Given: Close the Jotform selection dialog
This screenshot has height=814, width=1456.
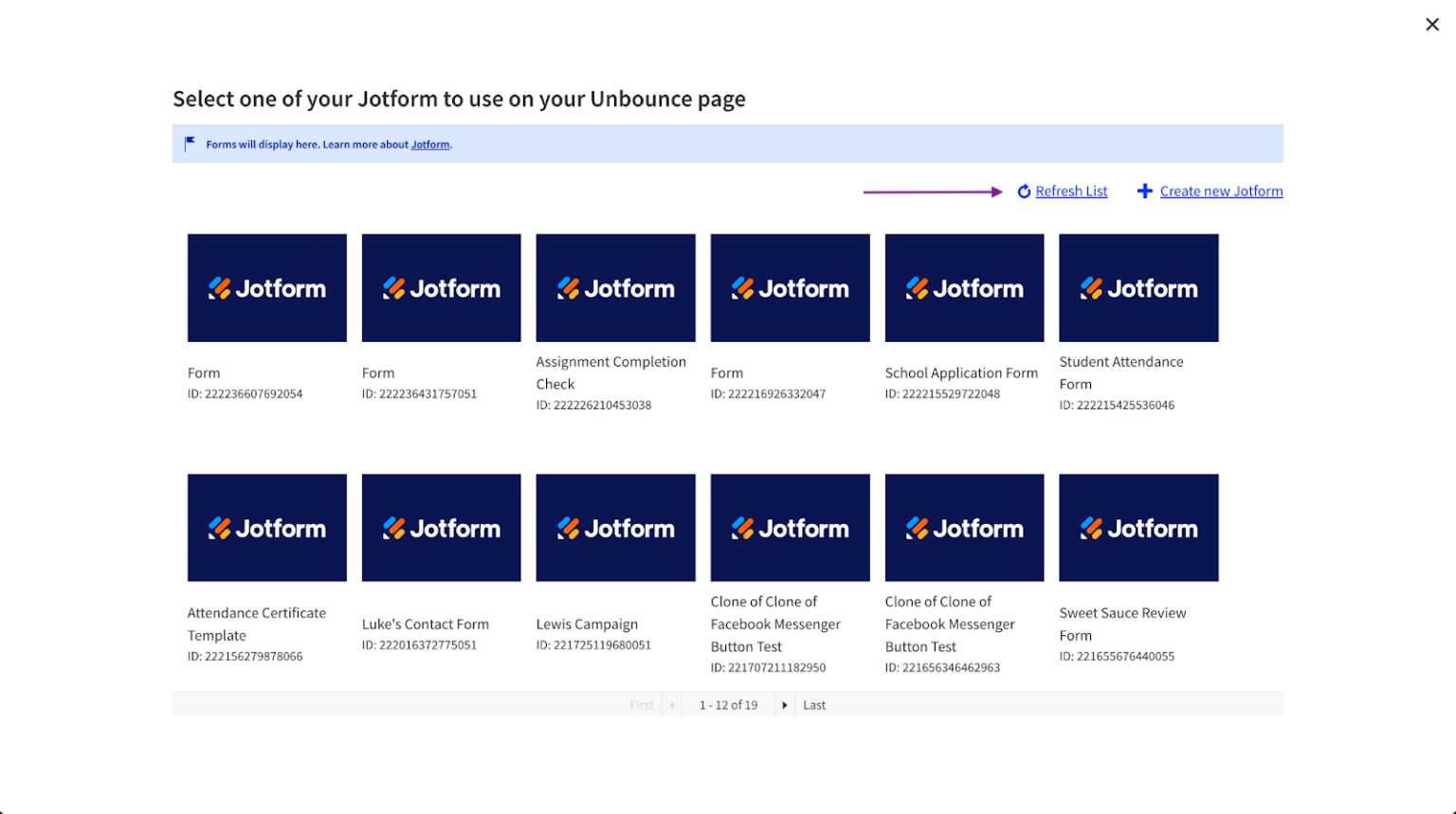Looking at the screenshot, I should (x=1431, y=24).
